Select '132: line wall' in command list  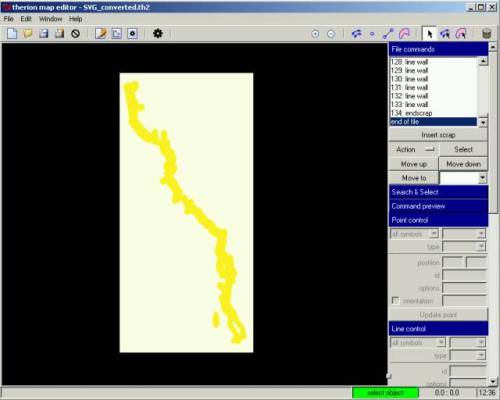pos(433,96)
